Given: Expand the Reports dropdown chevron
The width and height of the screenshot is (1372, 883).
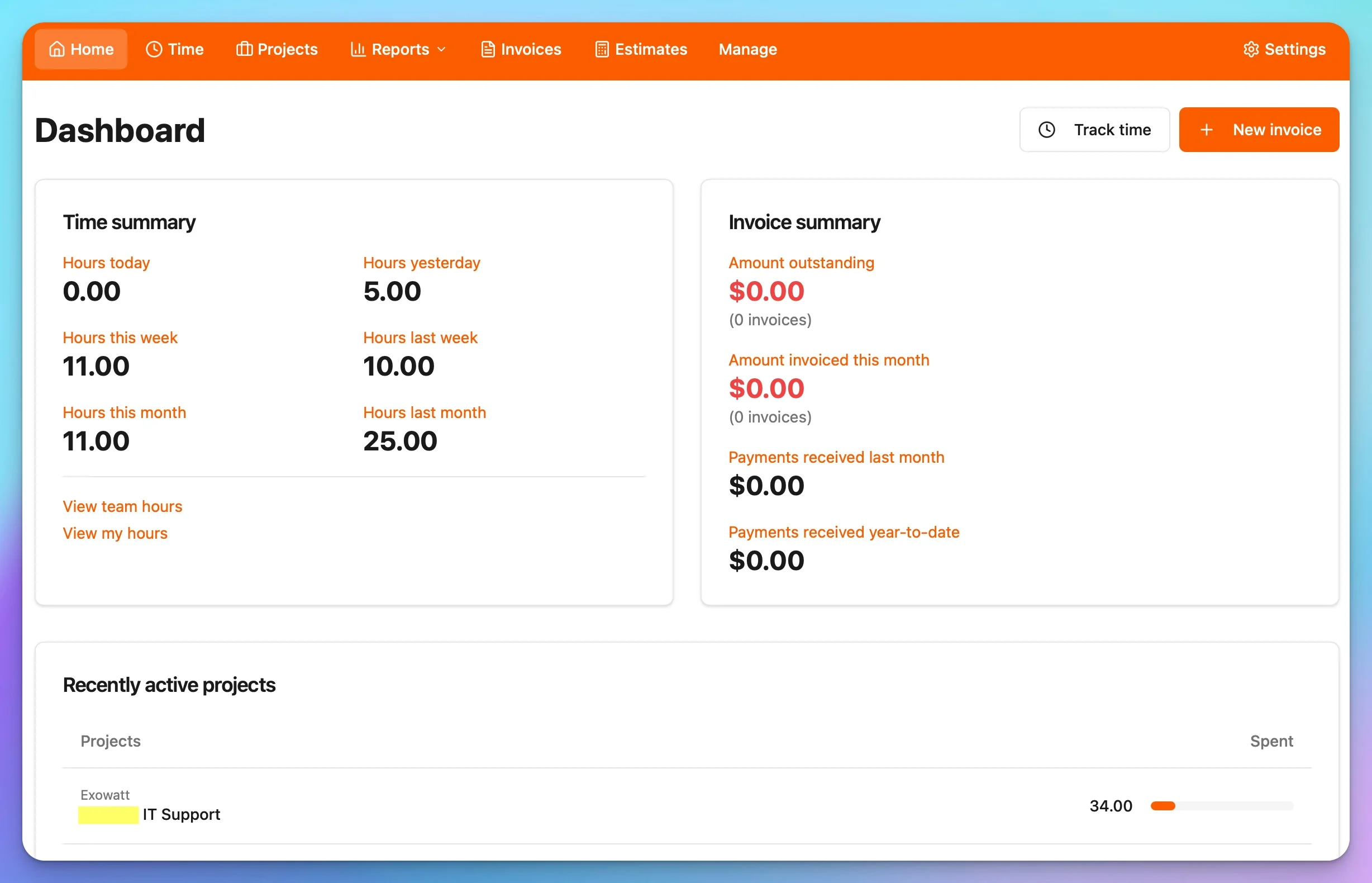Looking at the screenshot, I should 441,50.
